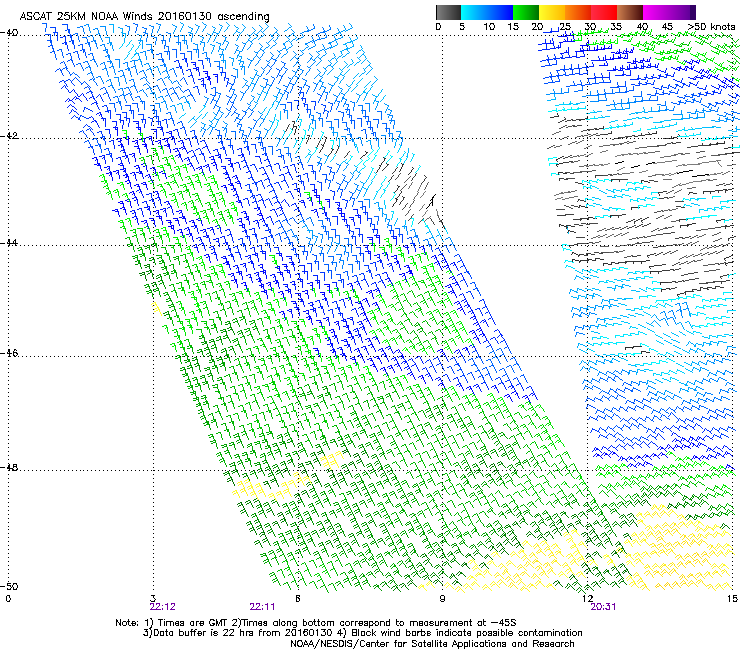Click the '15' longitude label on bottom axis
The image size is (740, 650).
click(x=732, y=599)
